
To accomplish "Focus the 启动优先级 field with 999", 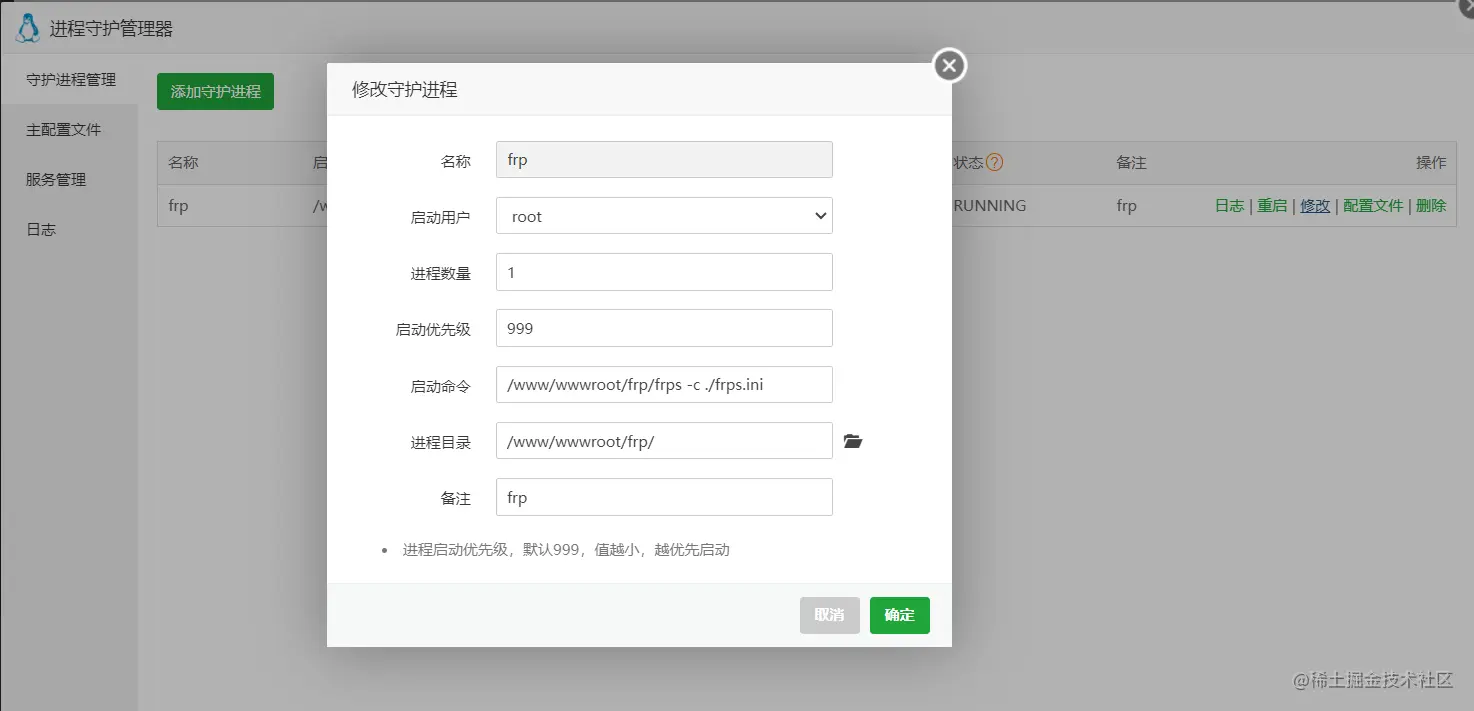I will click(x=664, y=328).
